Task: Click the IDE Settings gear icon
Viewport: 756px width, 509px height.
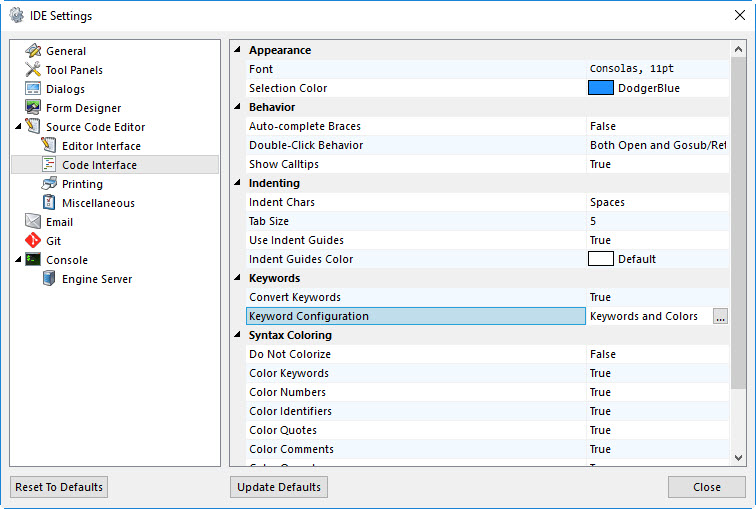Action: tap(16, 15)
